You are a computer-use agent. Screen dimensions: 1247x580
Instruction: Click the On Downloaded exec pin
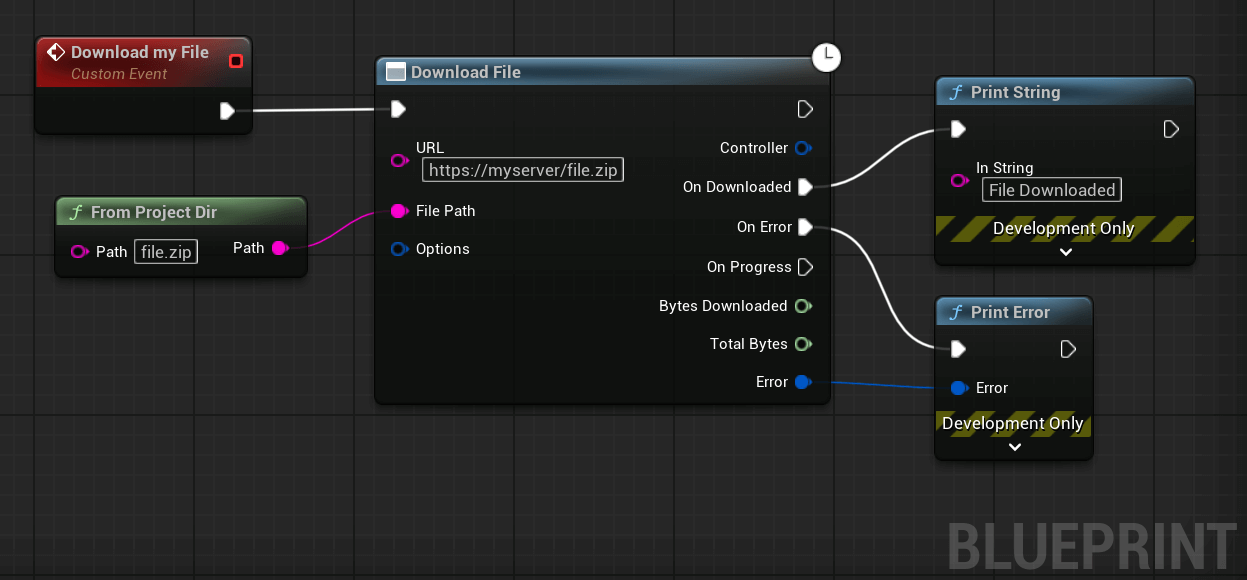pos(805,187)
